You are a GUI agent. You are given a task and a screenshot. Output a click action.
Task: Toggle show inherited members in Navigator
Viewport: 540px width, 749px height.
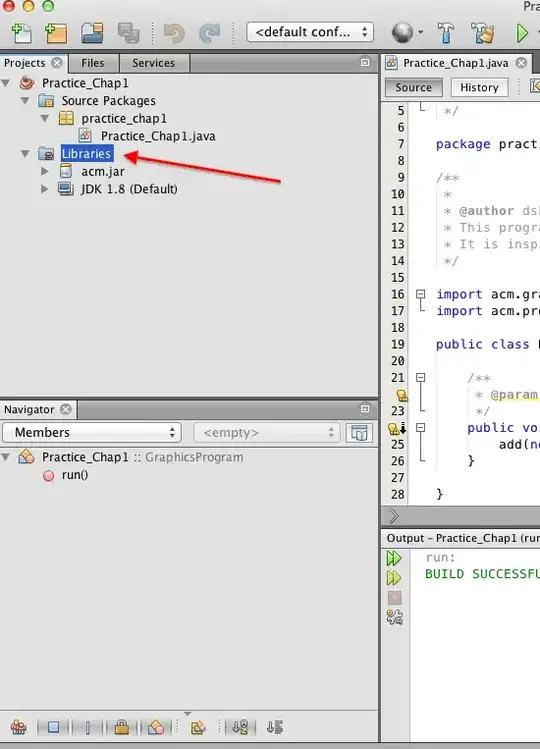pyautogui.click(x=18, y=727)
